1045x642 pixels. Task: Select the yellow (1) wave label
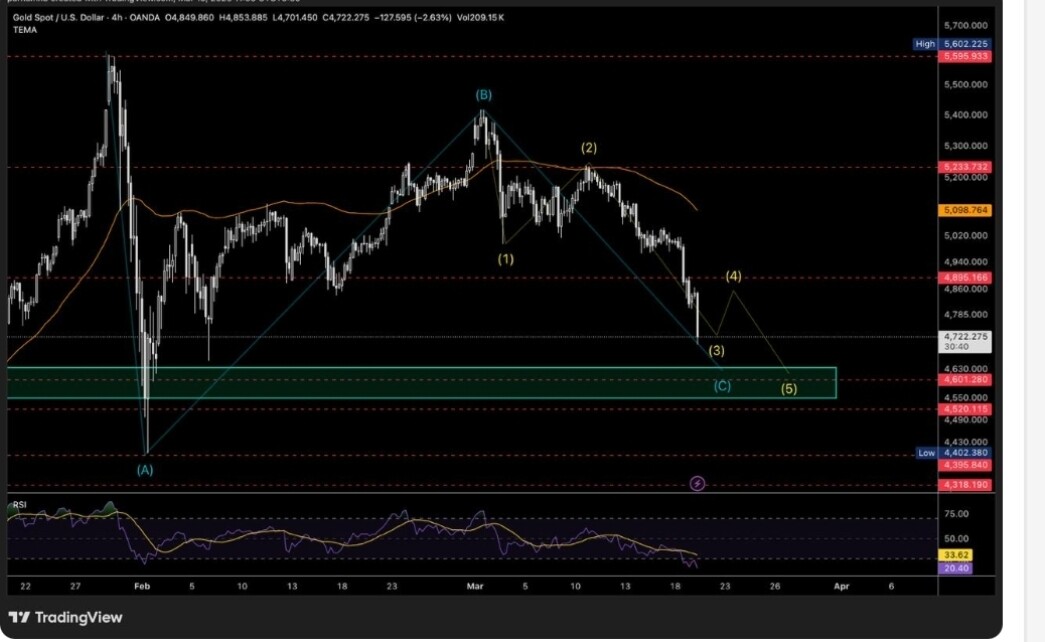(x=505, y=259)
